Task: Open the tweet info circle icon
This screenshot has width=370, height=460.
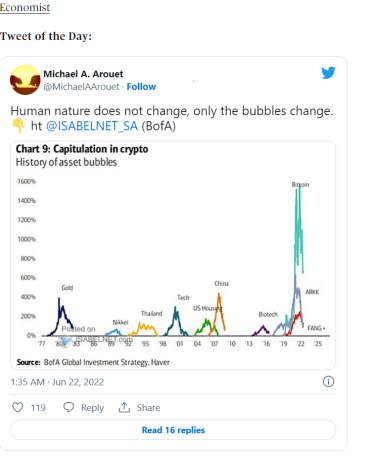Action: coord(328,382)
